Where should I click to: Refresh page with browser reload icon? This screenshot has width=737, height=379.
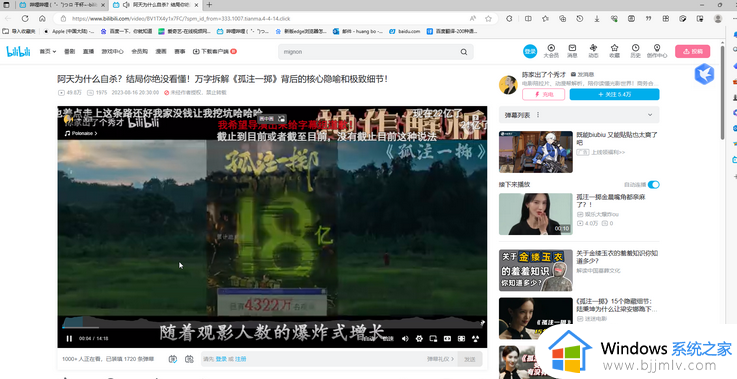coord(25,18)
